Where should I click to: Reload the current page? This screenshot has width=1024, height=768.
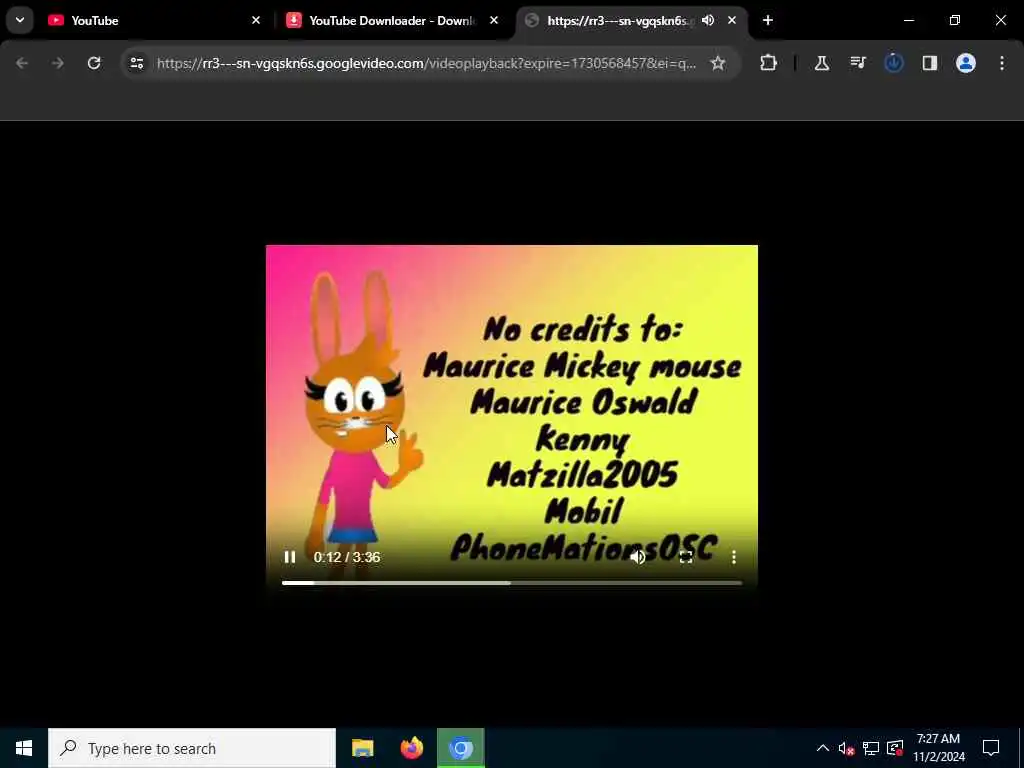click(x=94, y=63)
